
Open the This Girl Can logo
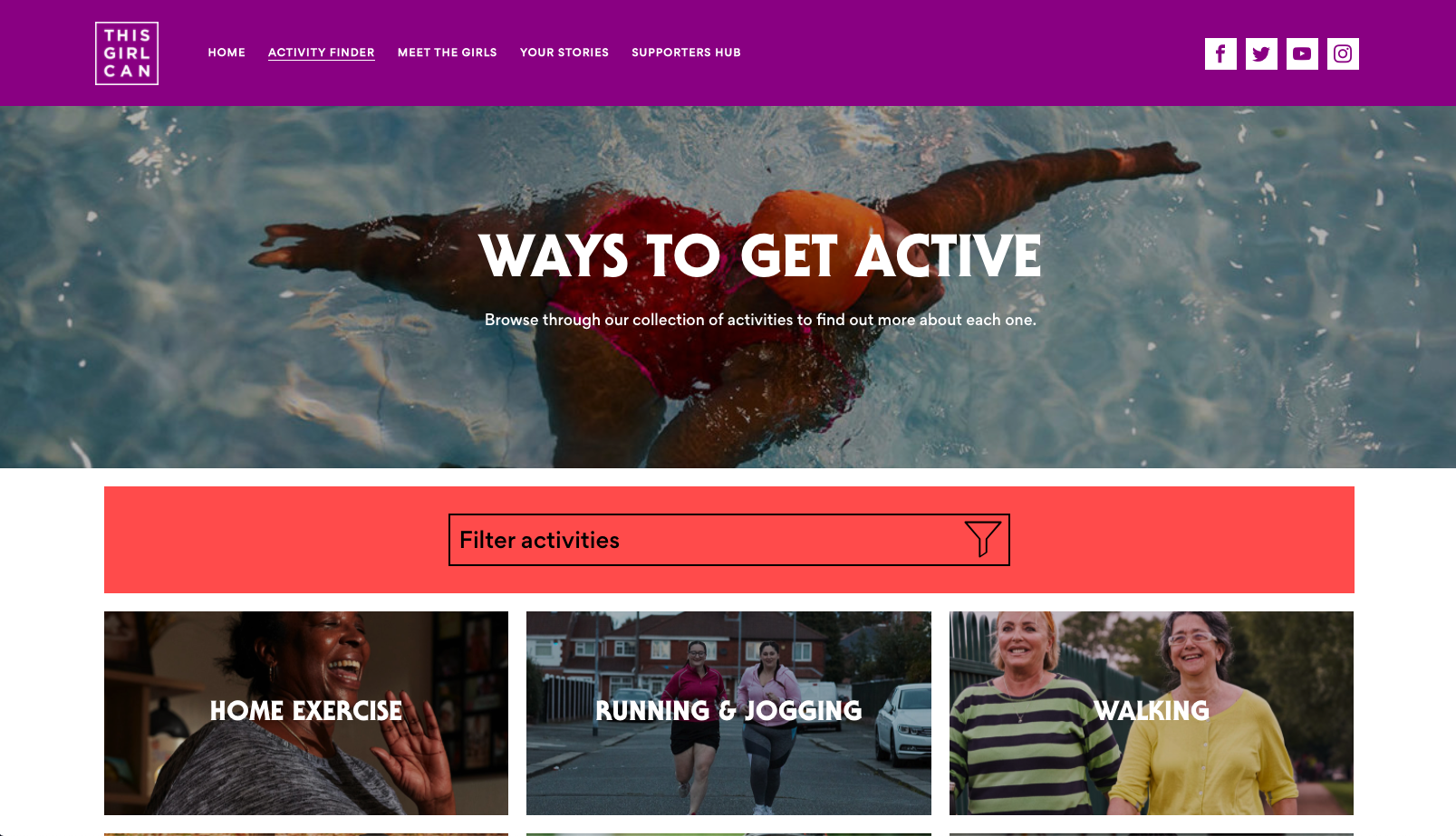[x=127, y=53]
